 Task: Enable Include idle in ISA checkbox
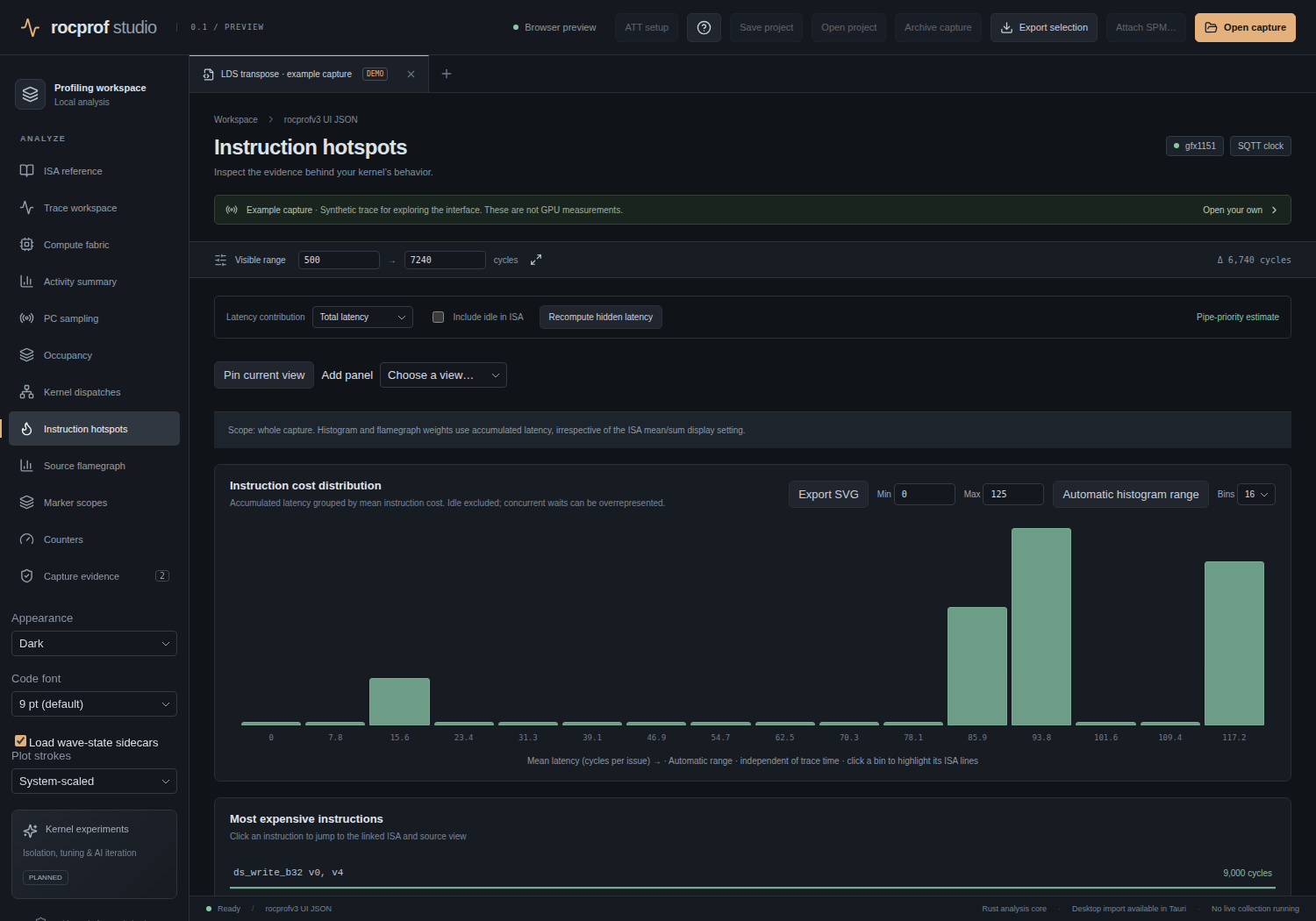click(x=438, y=317)
